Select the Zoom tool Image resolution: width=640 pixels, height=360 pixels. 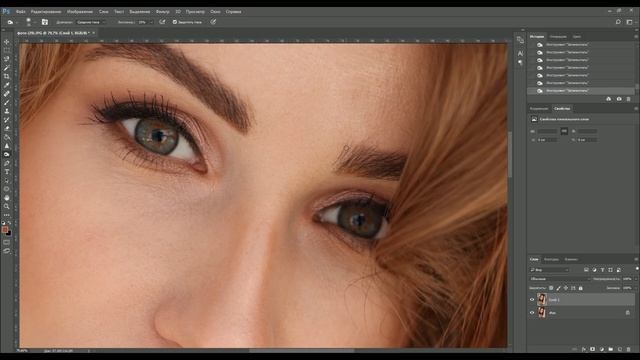(x=7, y=206)
